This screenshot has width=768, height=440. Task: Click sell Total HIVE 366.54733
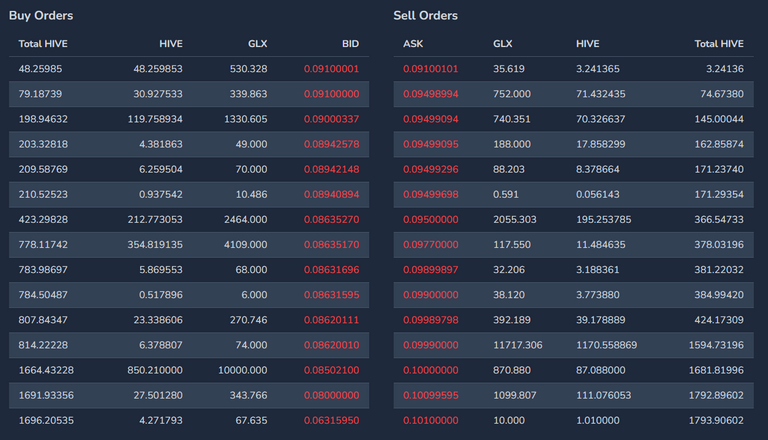click(719, 220)
